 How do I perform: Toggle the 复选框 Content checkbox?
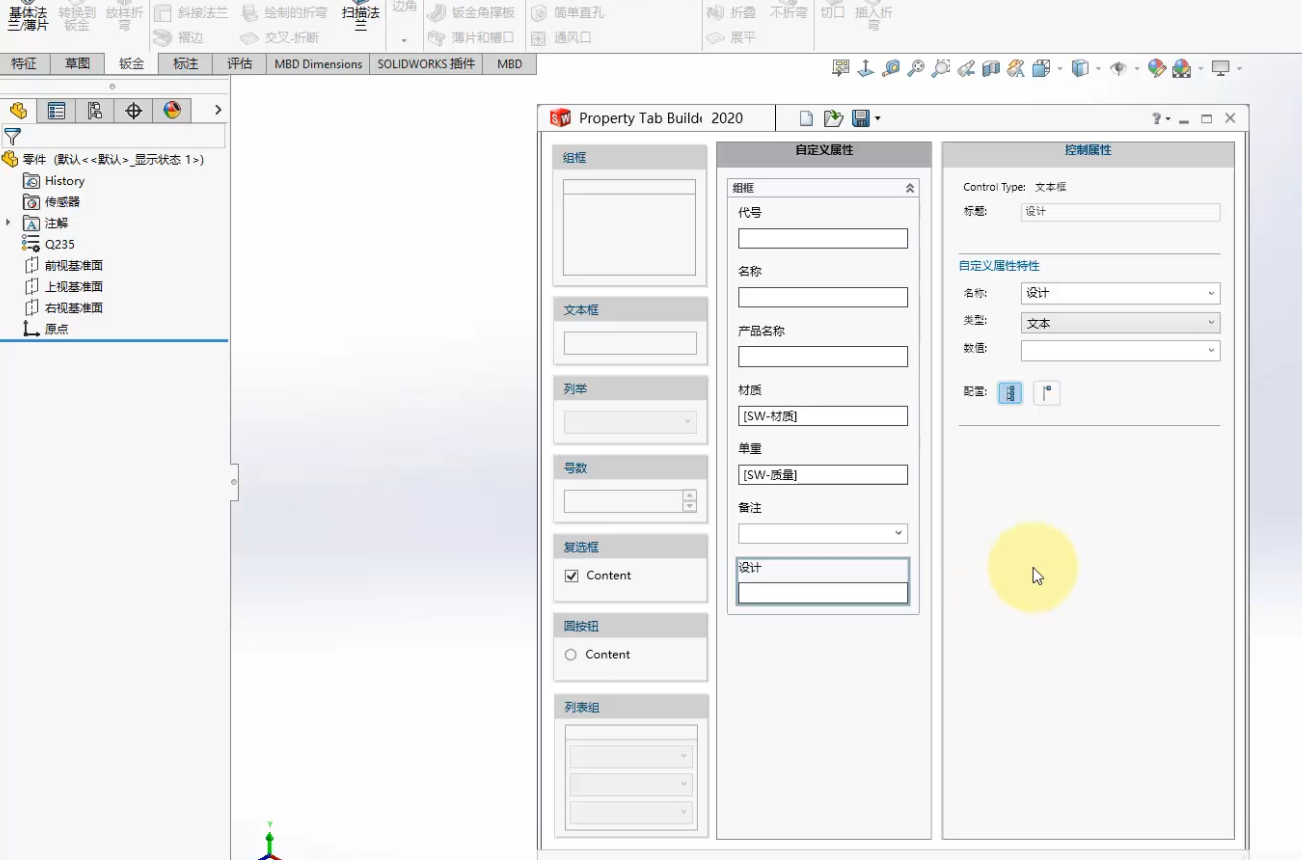(572, 576)
